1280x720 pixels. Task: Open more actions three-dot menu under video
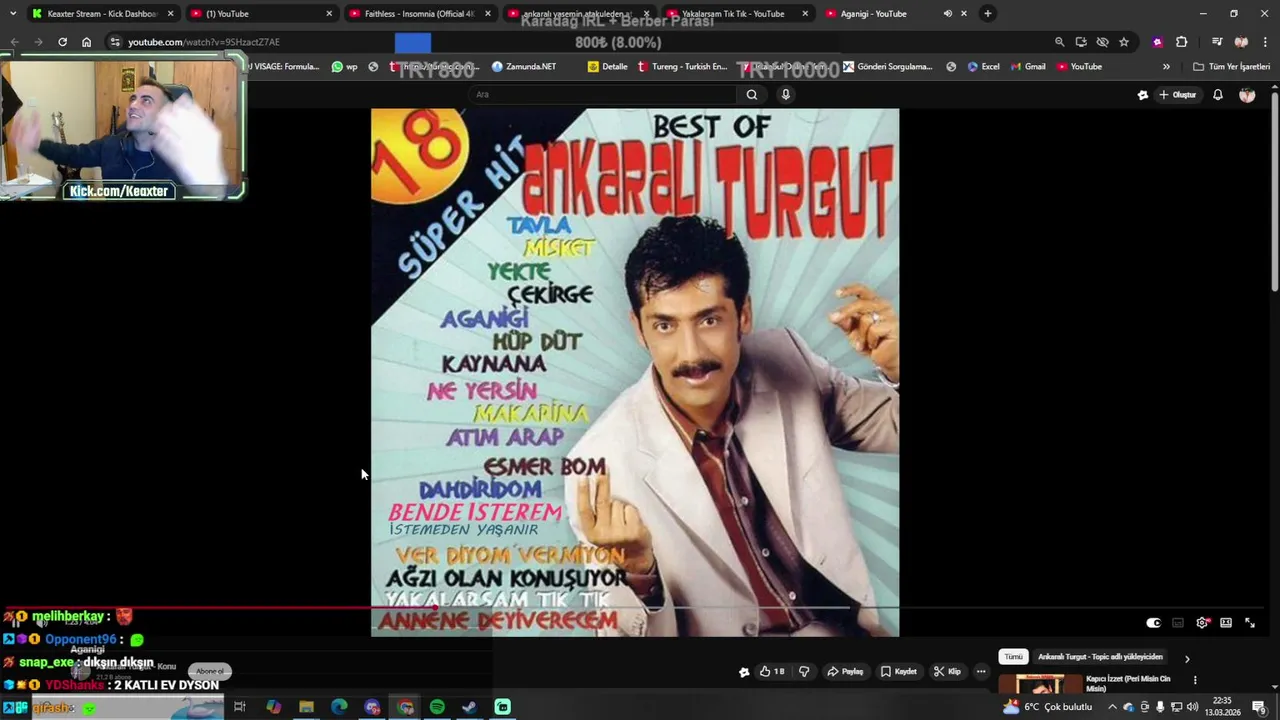(x=981, y=672)
